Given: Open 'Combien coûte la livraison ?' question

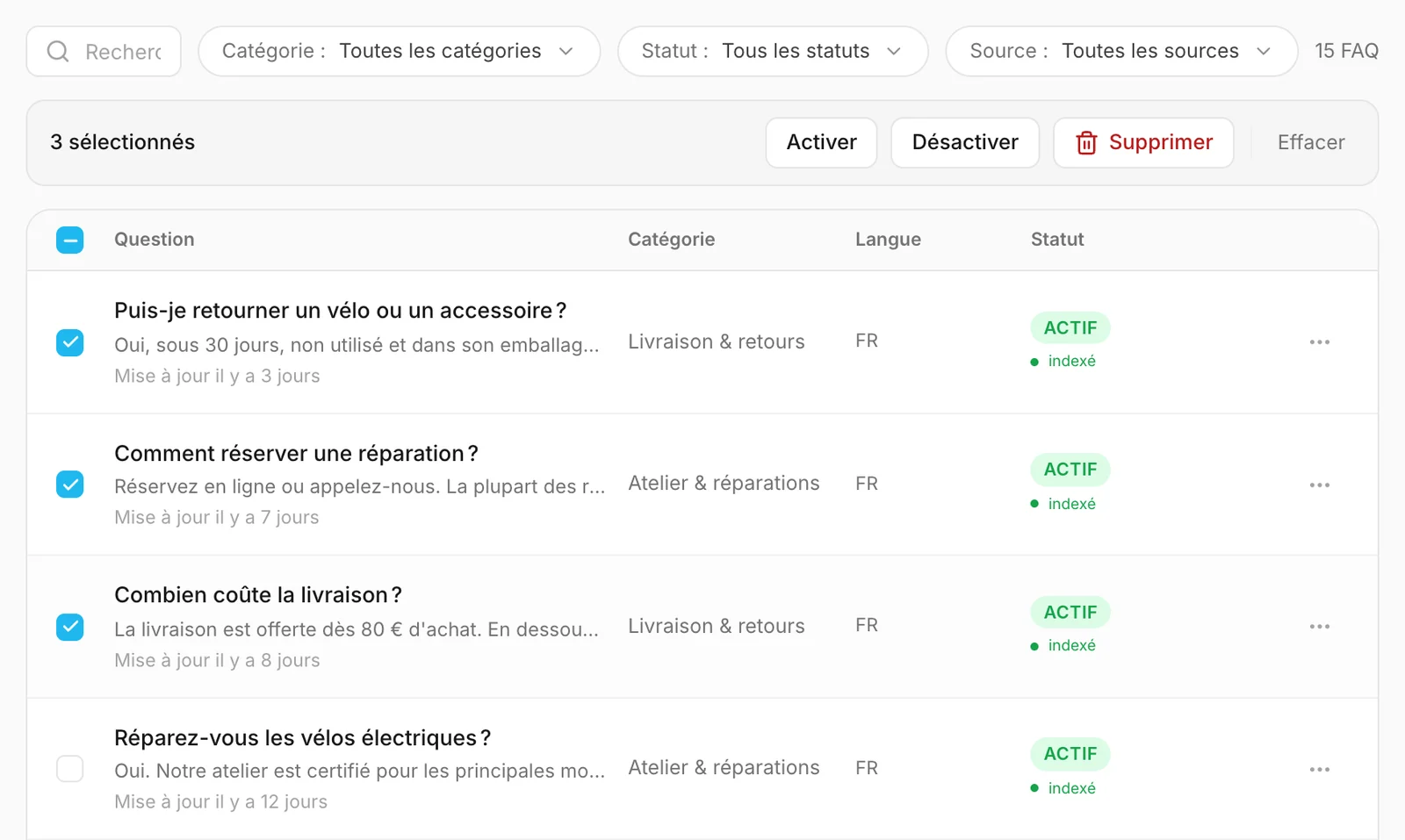Looking at the screenshot, I should click(258, 595).
